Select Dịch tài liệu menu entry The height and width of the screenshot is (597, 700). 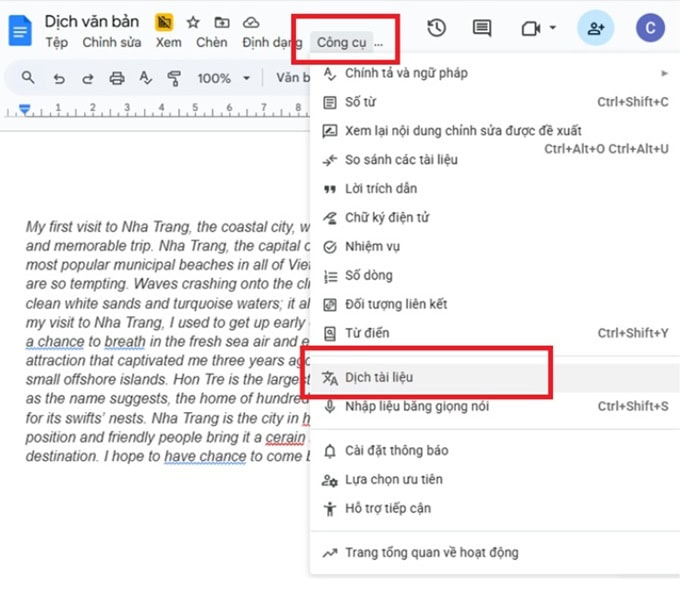(x=379, y=377)
